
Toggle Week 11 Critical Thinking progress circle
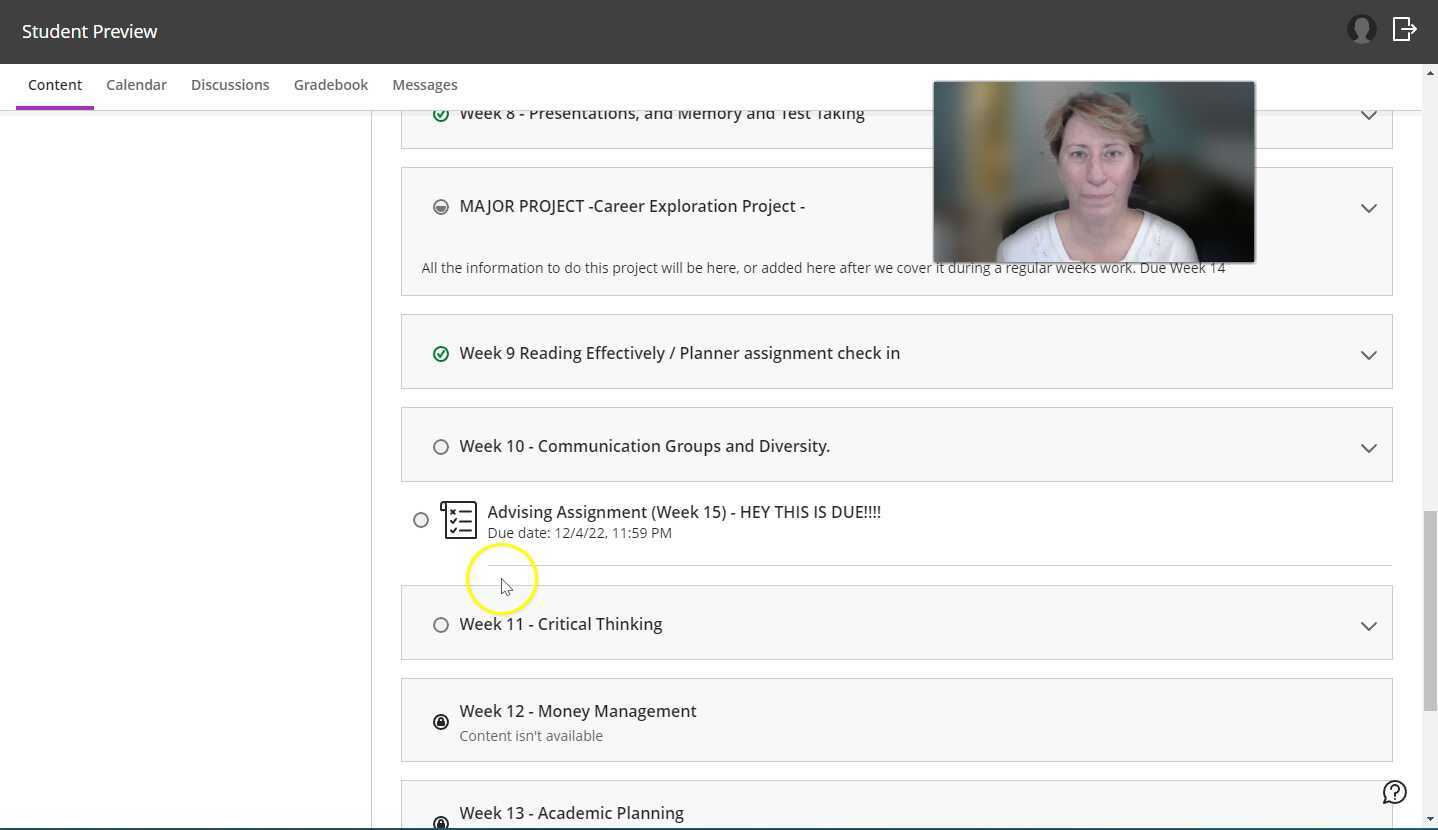[x=441, y=625]
